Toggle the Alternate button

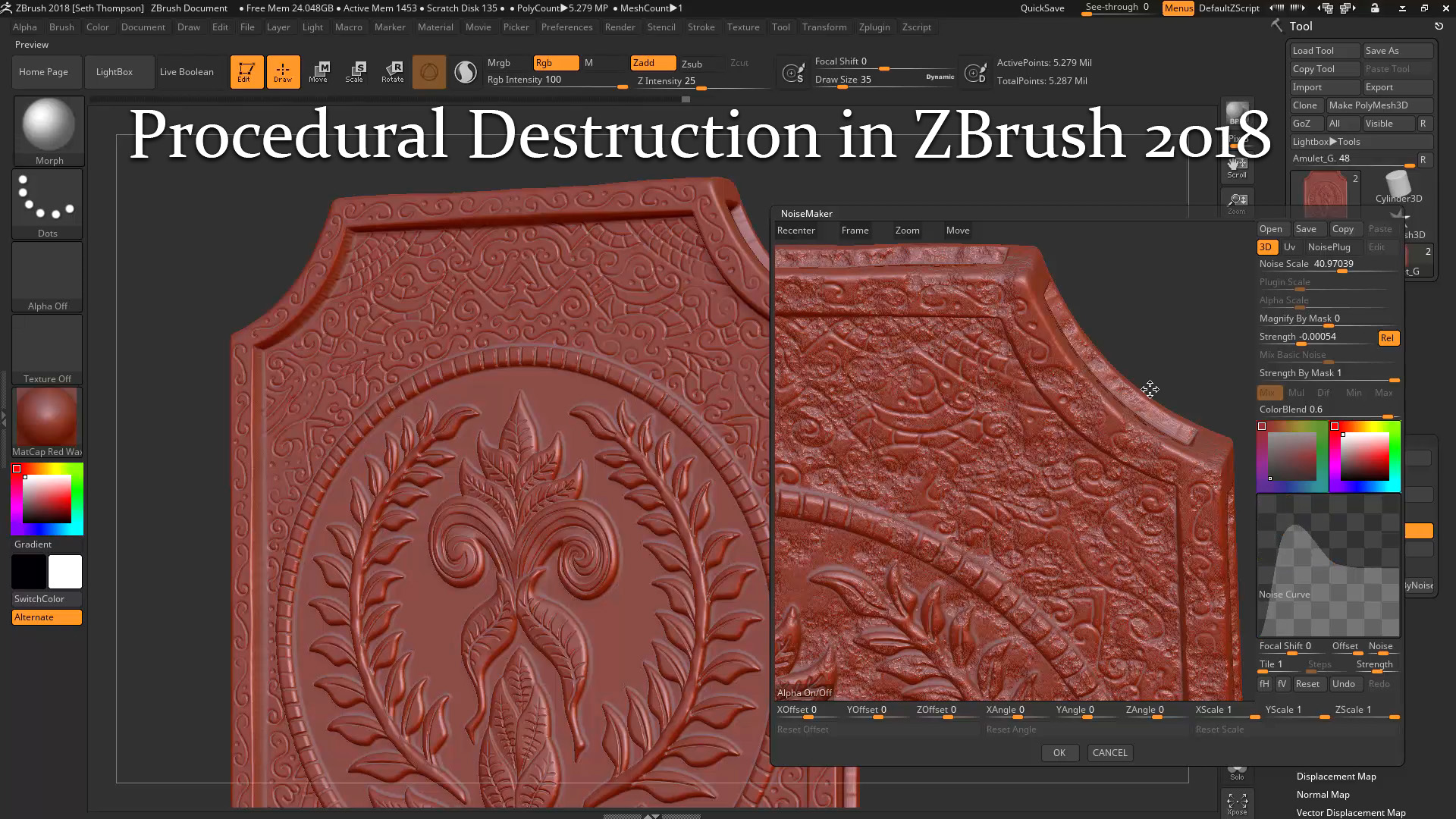pos(47,617)
